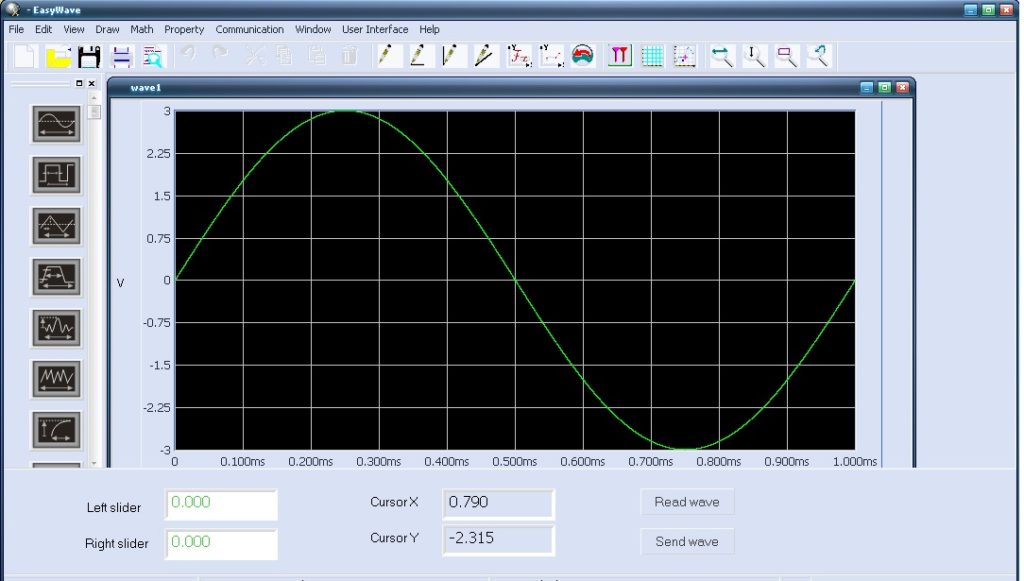This screenshot has width=1024, height=581.
Task: Open the User Interface menu
Action: [x=375, y=29]
